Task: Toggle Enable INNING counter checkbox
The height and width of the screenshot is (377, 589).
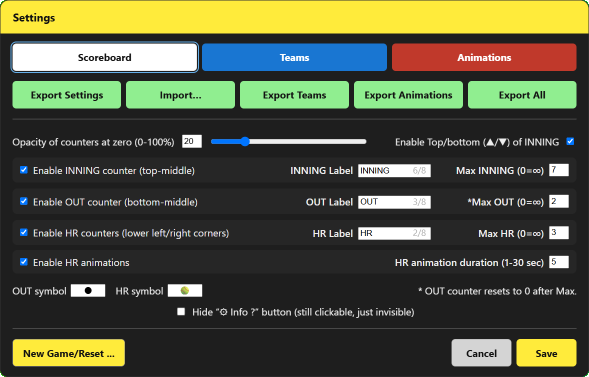Action: 24,170
